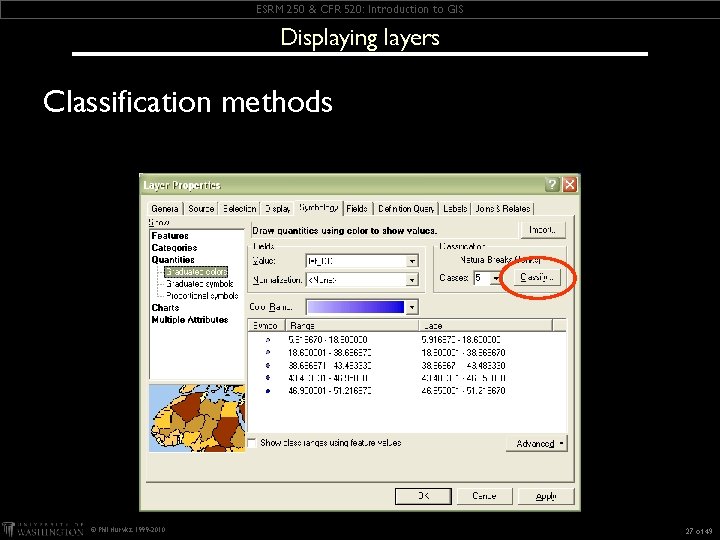Click the Symbol column header

click(266, 326)
